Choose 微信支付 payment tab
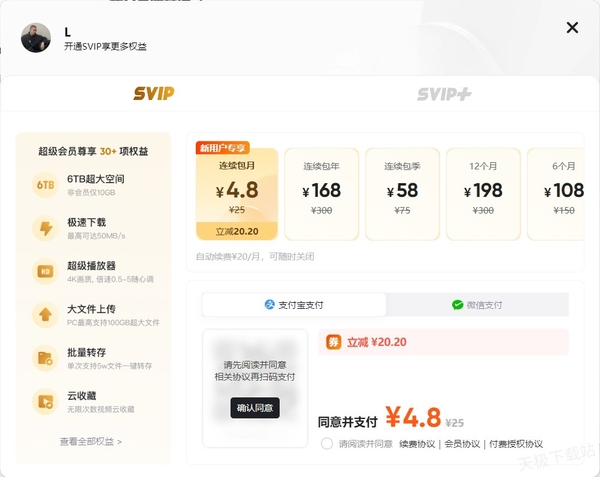This screenshot has width=600, height=477. tap(477, 305)
